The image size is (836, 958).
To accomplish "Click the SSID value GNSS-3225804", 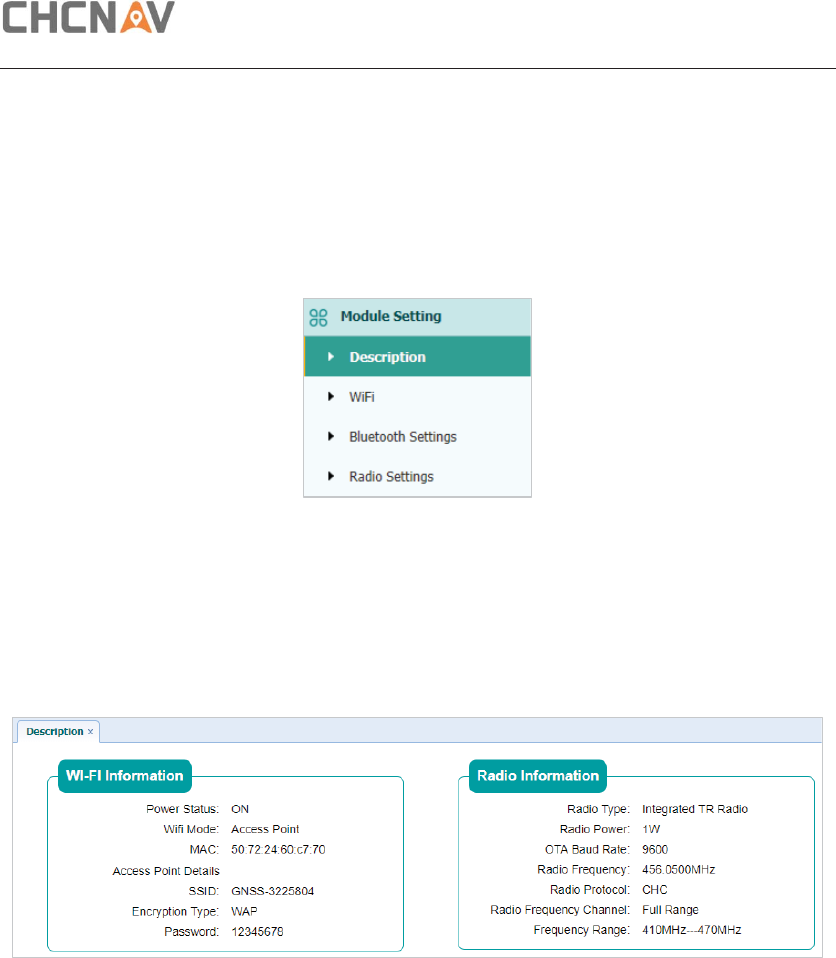I will 272,891.
